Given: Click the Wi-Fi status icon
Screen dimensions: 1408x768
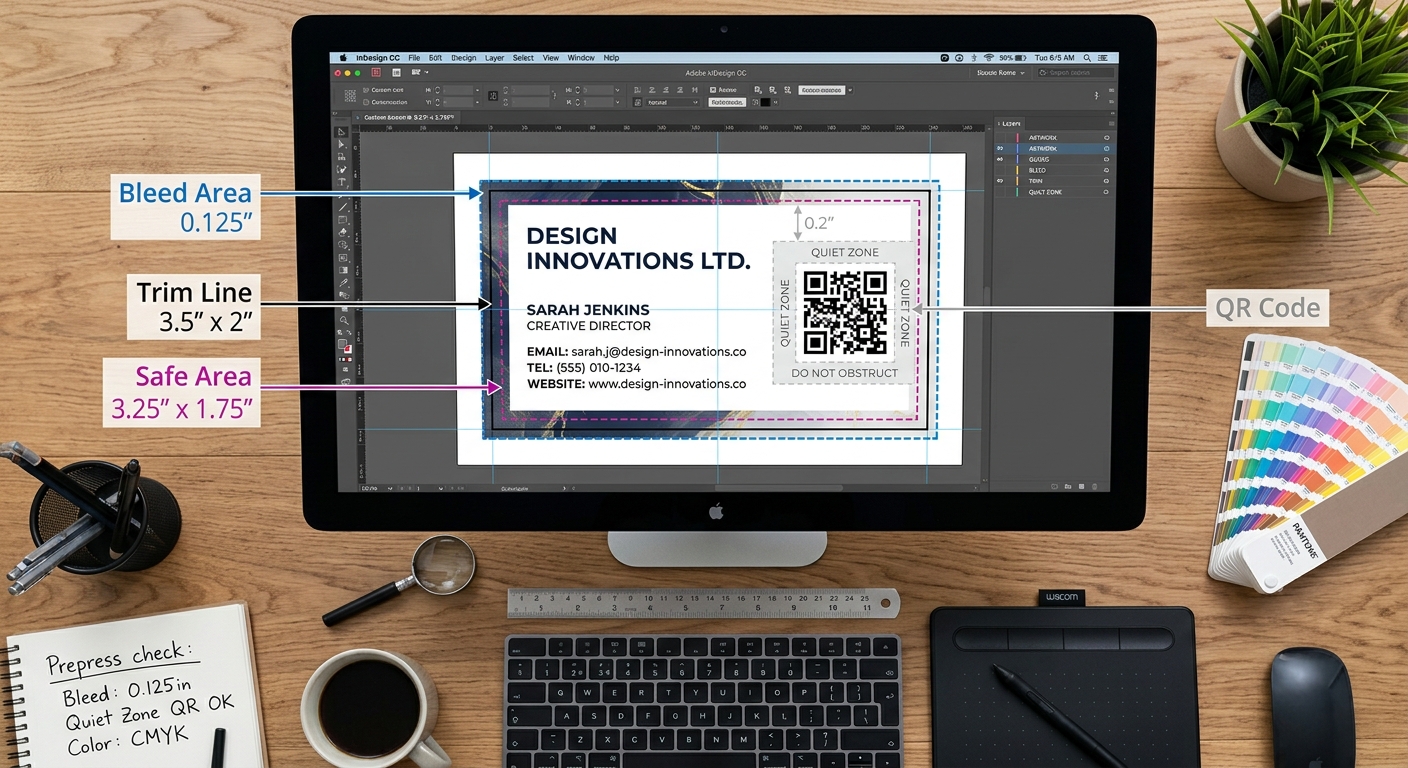Looking at the screenshot, I should click(x=988, y=57).
